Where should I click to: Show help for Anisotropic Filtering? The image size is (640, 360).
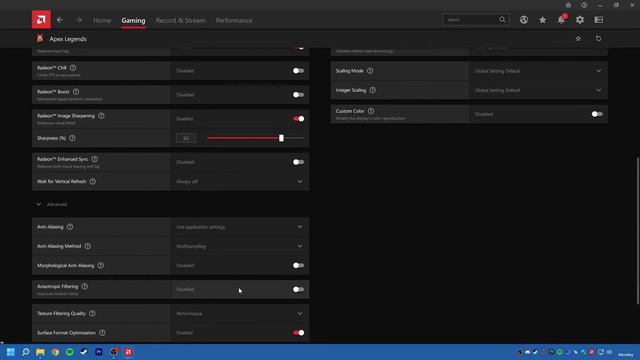(84, 287)
